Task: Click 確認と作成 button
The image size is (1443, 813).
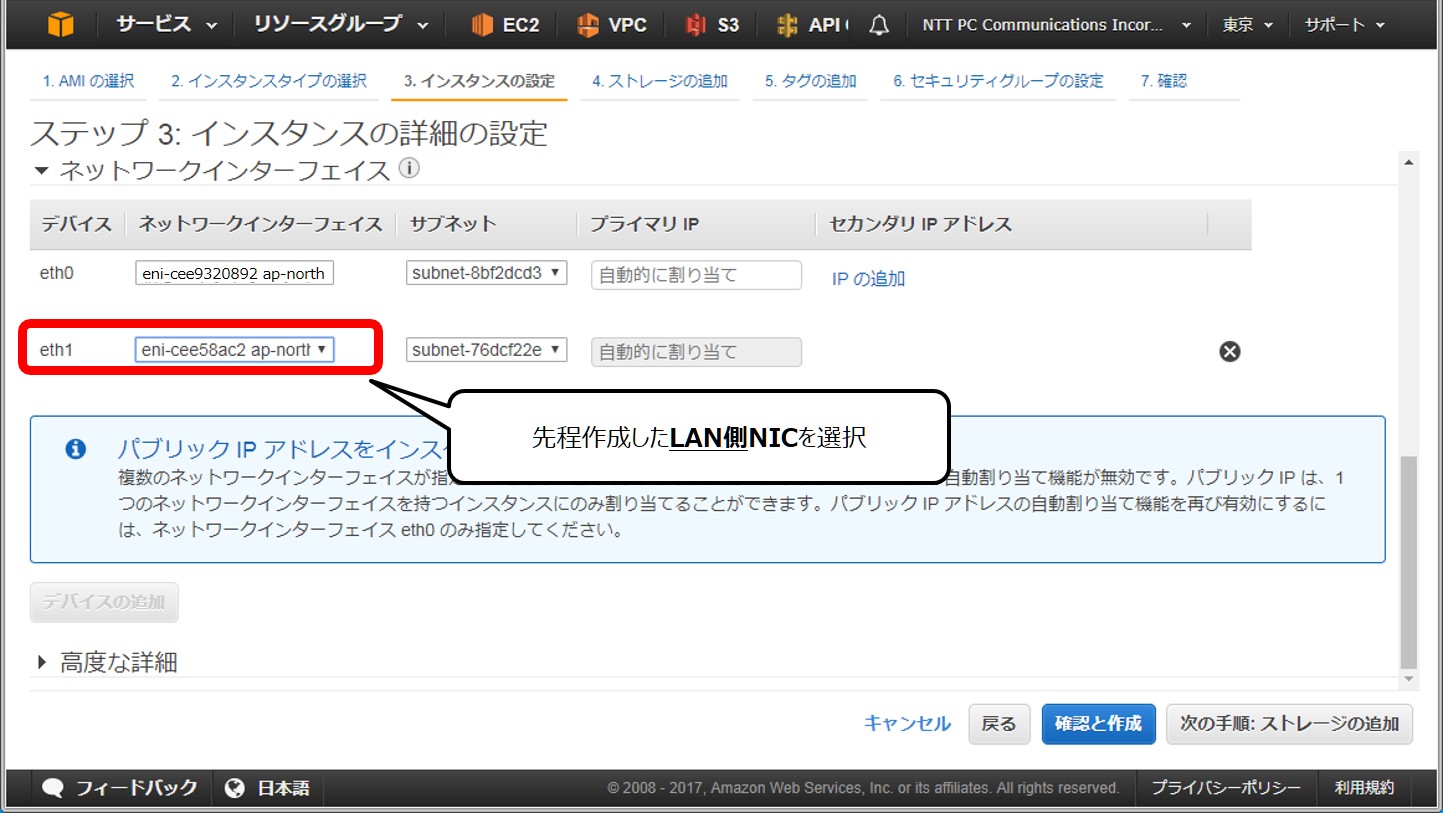Action: [1098, 724]
